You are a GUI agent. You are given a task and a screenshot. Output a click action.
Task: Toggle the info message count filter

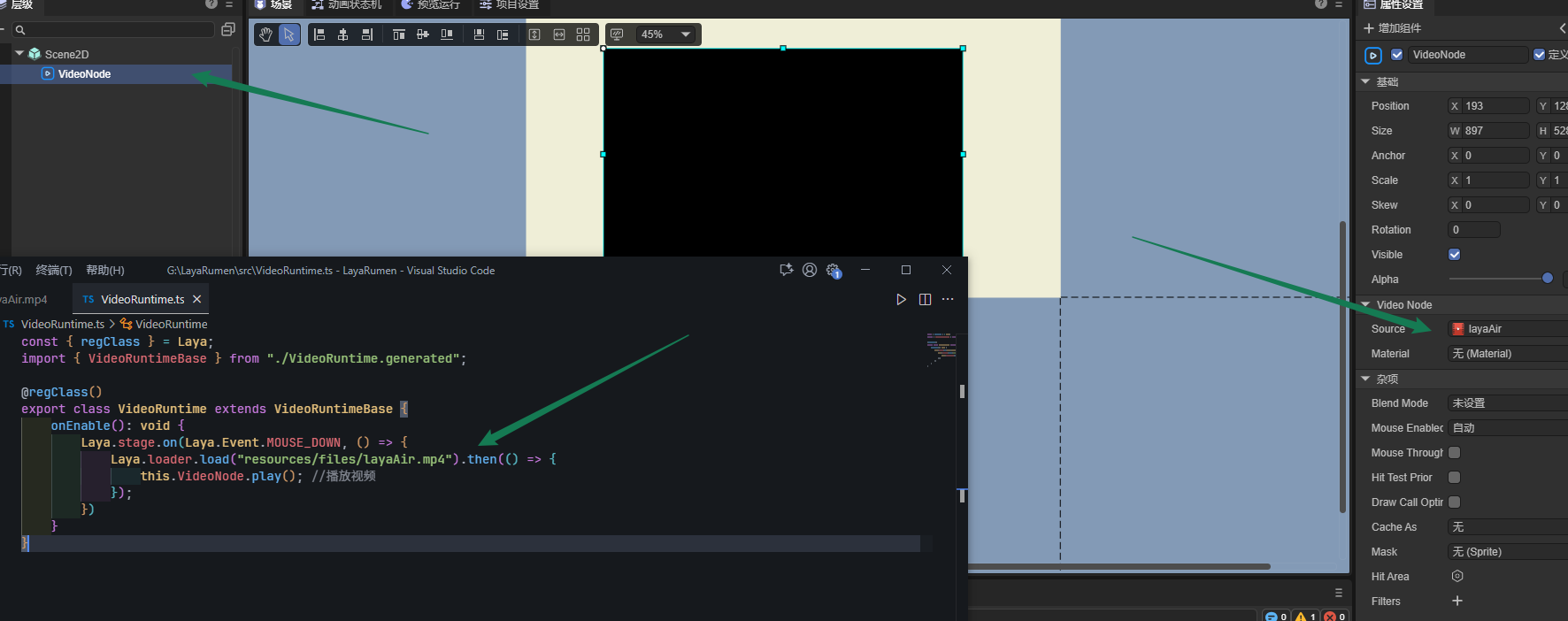coord(1276,617)
